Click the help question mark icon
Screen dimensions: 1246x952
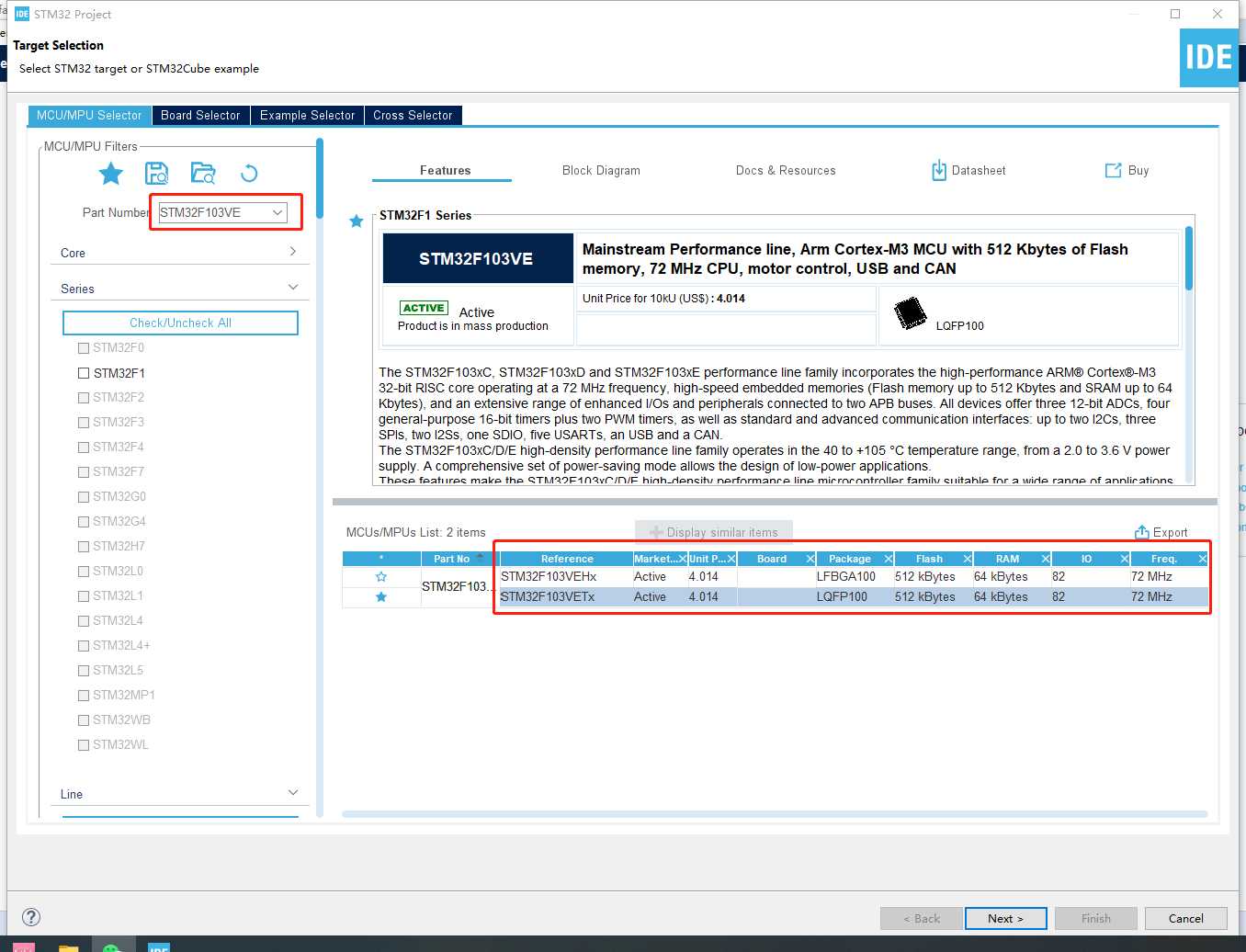31,917
